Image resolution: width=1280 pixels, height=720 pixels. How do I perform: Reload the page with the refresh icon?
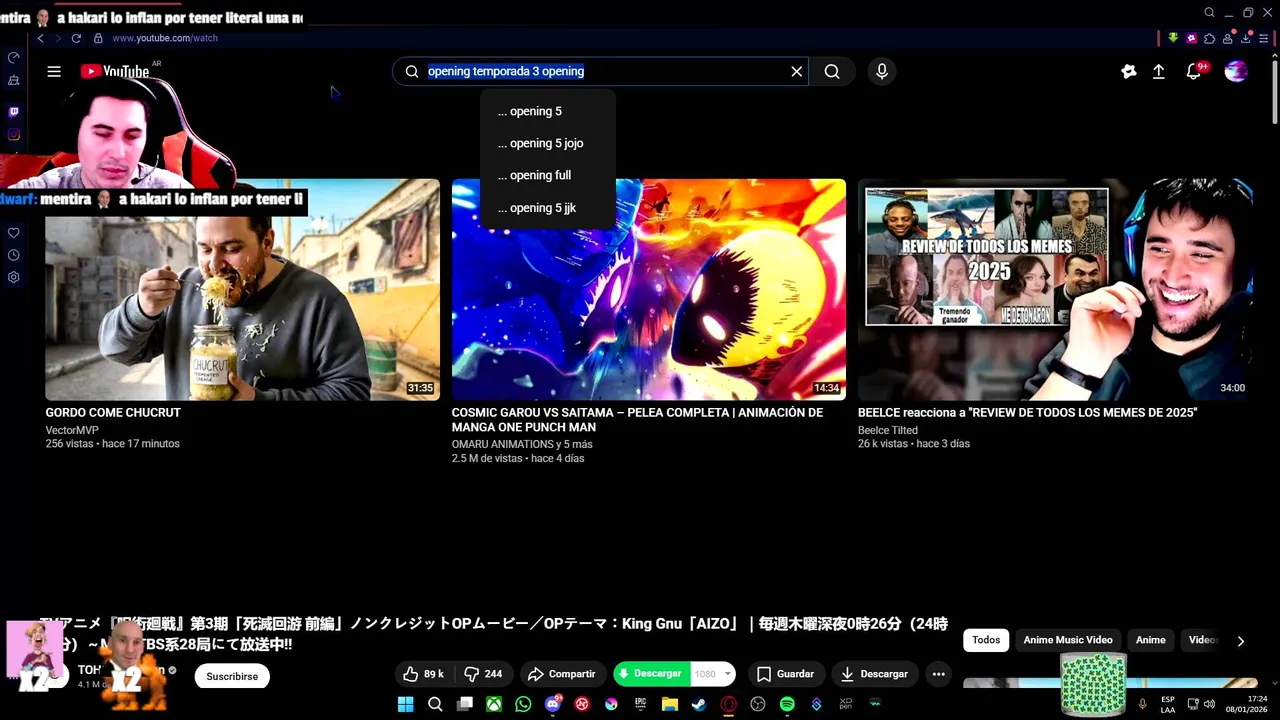[76, 38]
